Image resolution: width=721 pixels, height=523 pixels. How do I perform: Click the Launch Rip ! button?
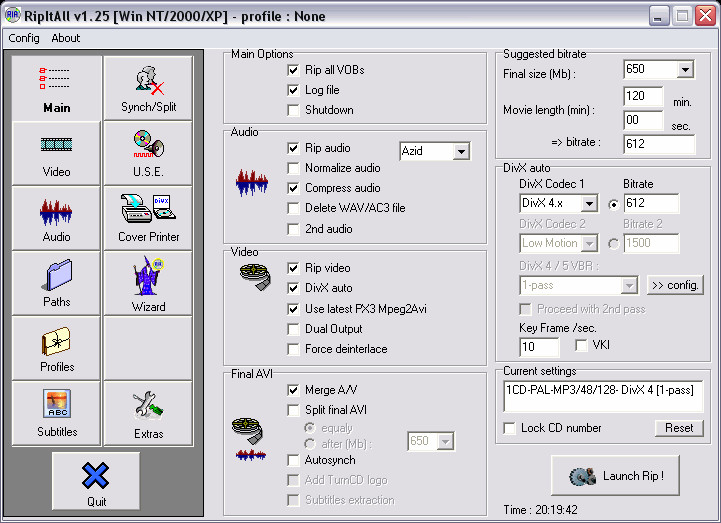click(x=615, y=476)
